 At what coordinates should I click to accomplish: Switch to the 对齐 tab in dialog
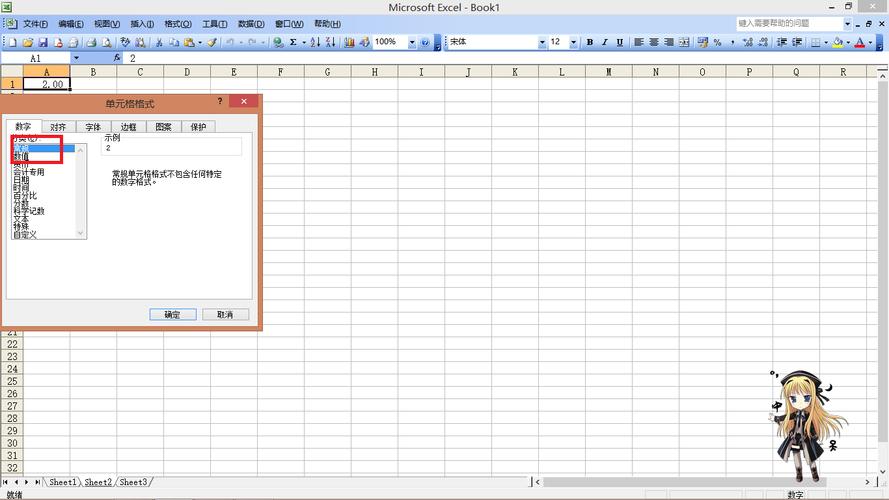[x=58, y=127]
